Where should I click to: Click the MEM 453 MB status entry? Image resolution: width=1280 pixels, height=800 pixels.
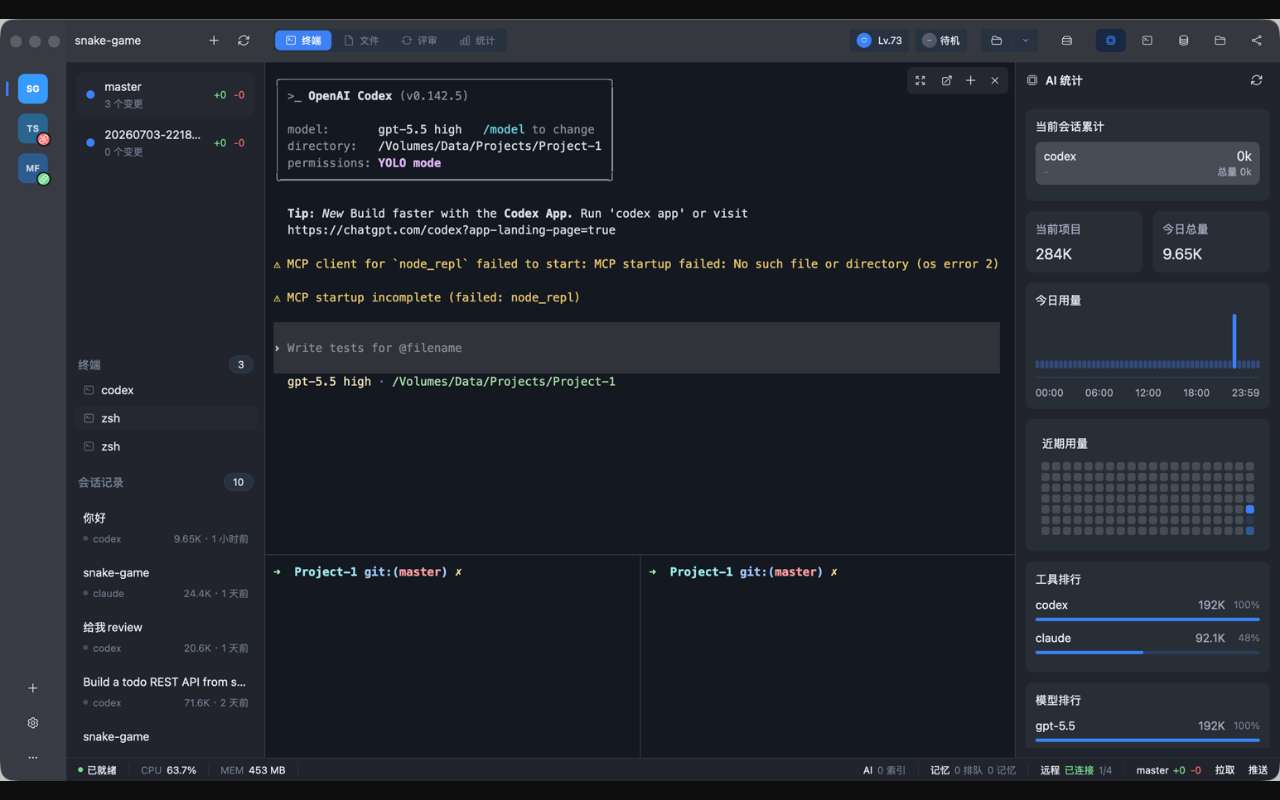[x=252, y=770]
